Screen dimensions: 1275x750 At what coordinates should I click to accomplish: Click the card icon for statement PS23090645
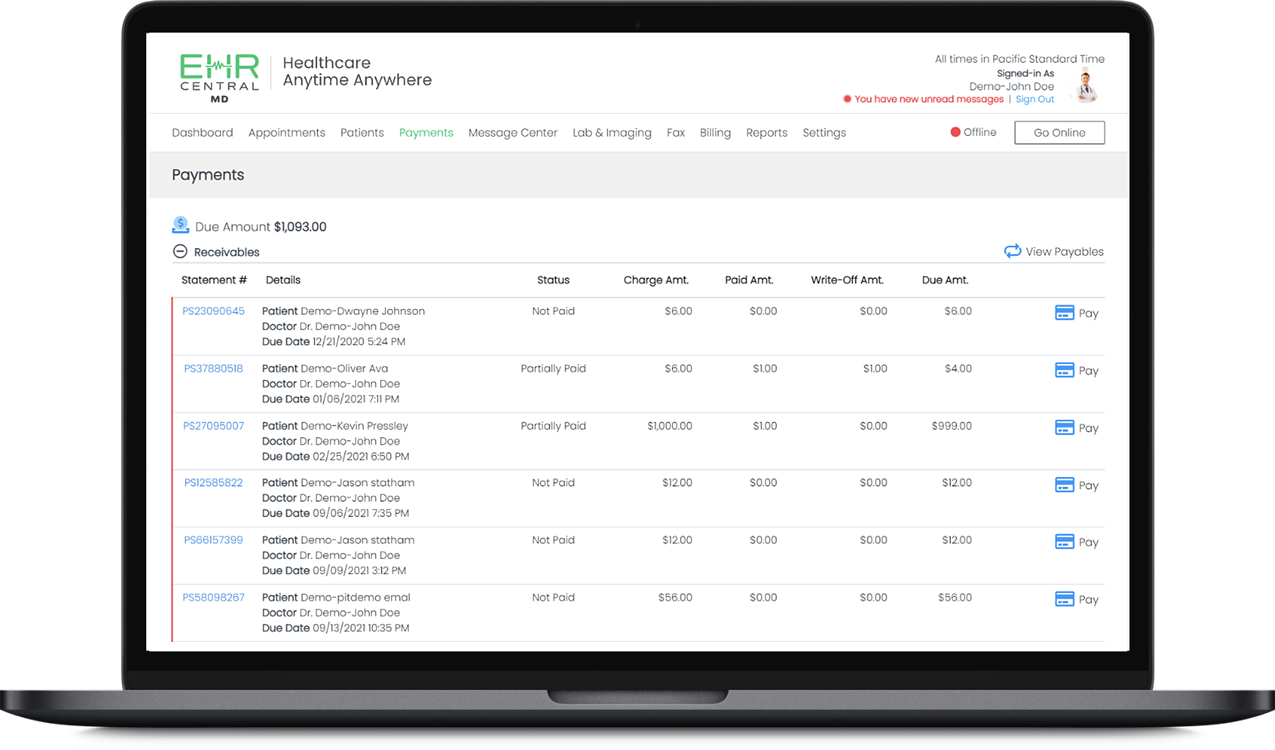tap(1064, 313)
